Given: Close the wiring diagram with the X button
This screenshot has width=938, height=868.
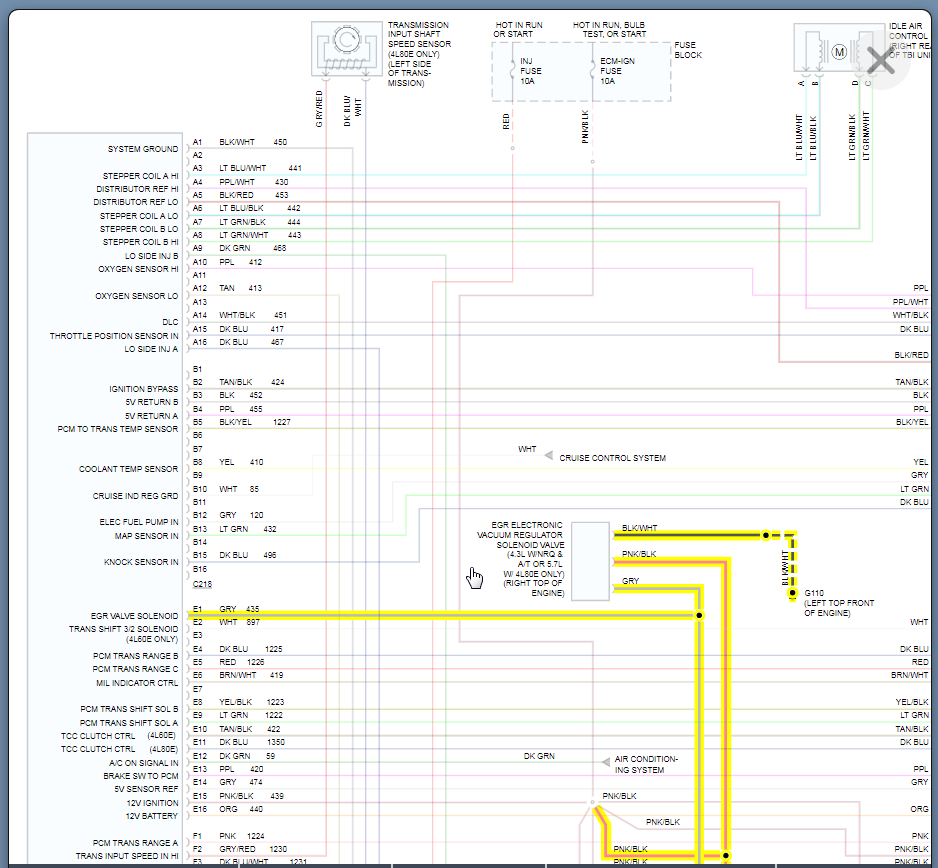Looking at the screenshot, I should tap(880, 61).
